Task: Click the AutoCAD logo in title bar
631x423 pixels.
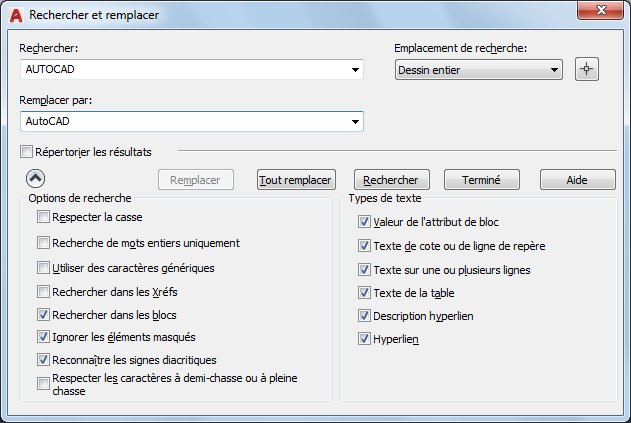Action: (16, 15)
